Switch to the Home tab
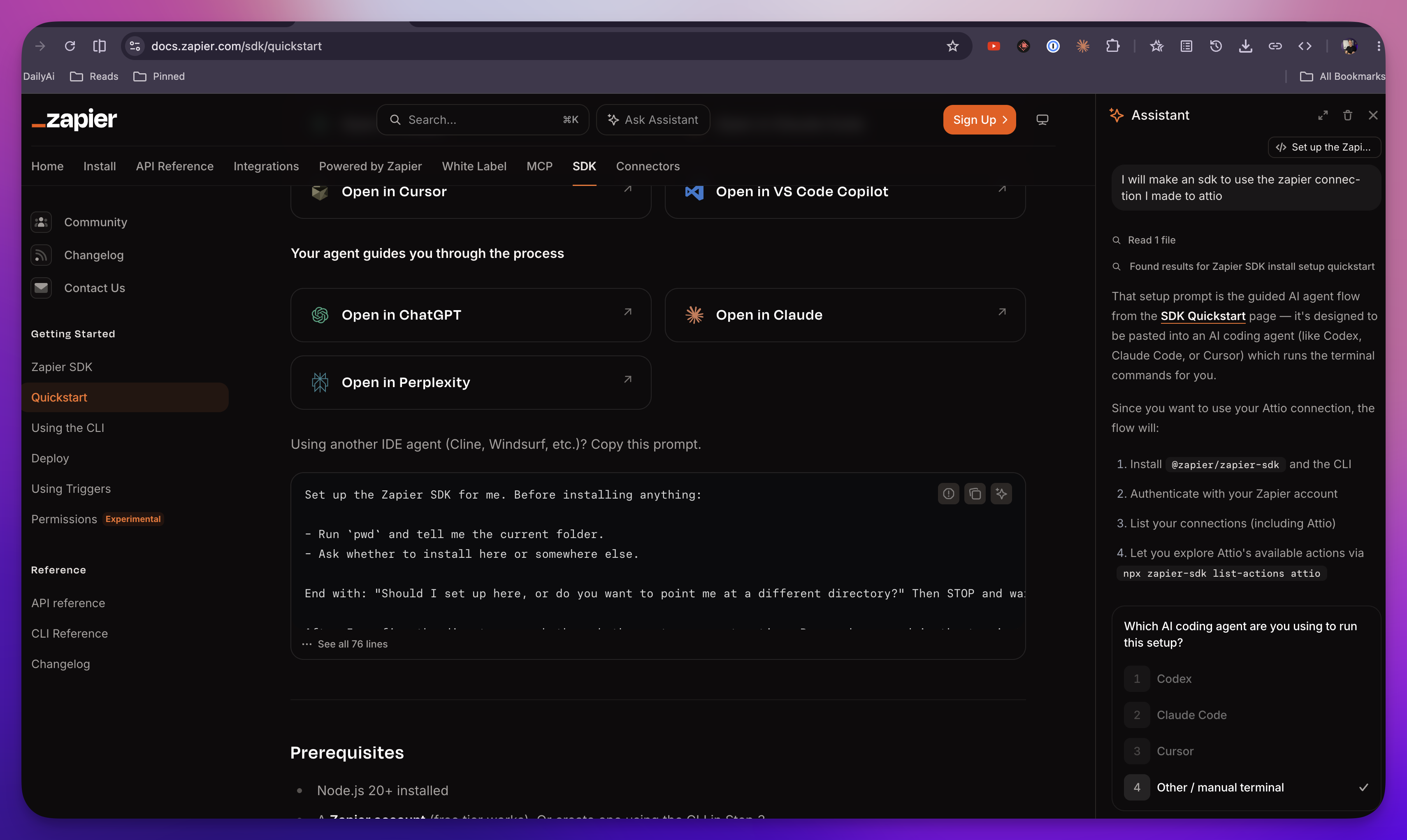Image resolution: width=1407 pixels, height=840 pixels. click(48, 167)
